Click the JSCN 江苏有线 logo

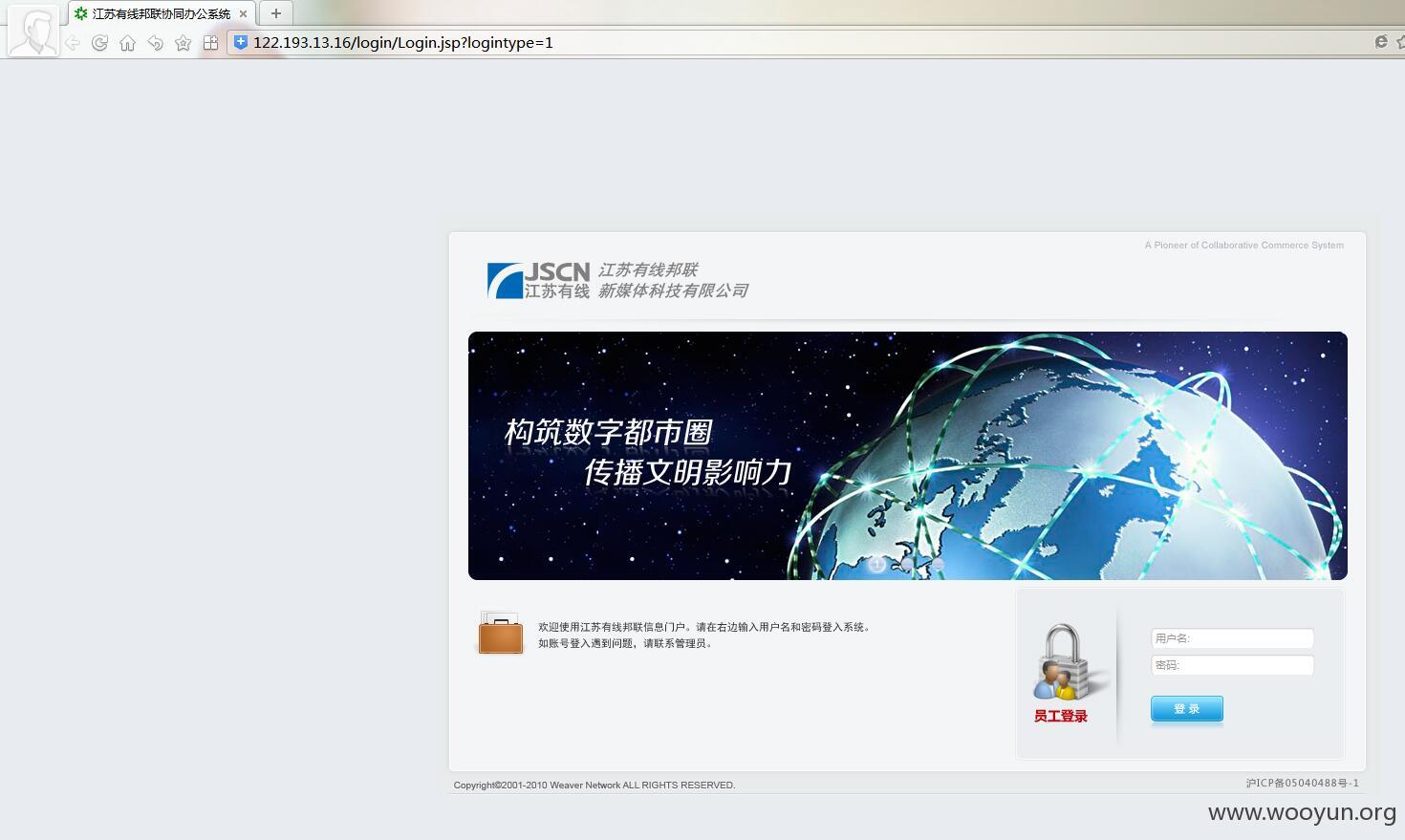[538, 281]
